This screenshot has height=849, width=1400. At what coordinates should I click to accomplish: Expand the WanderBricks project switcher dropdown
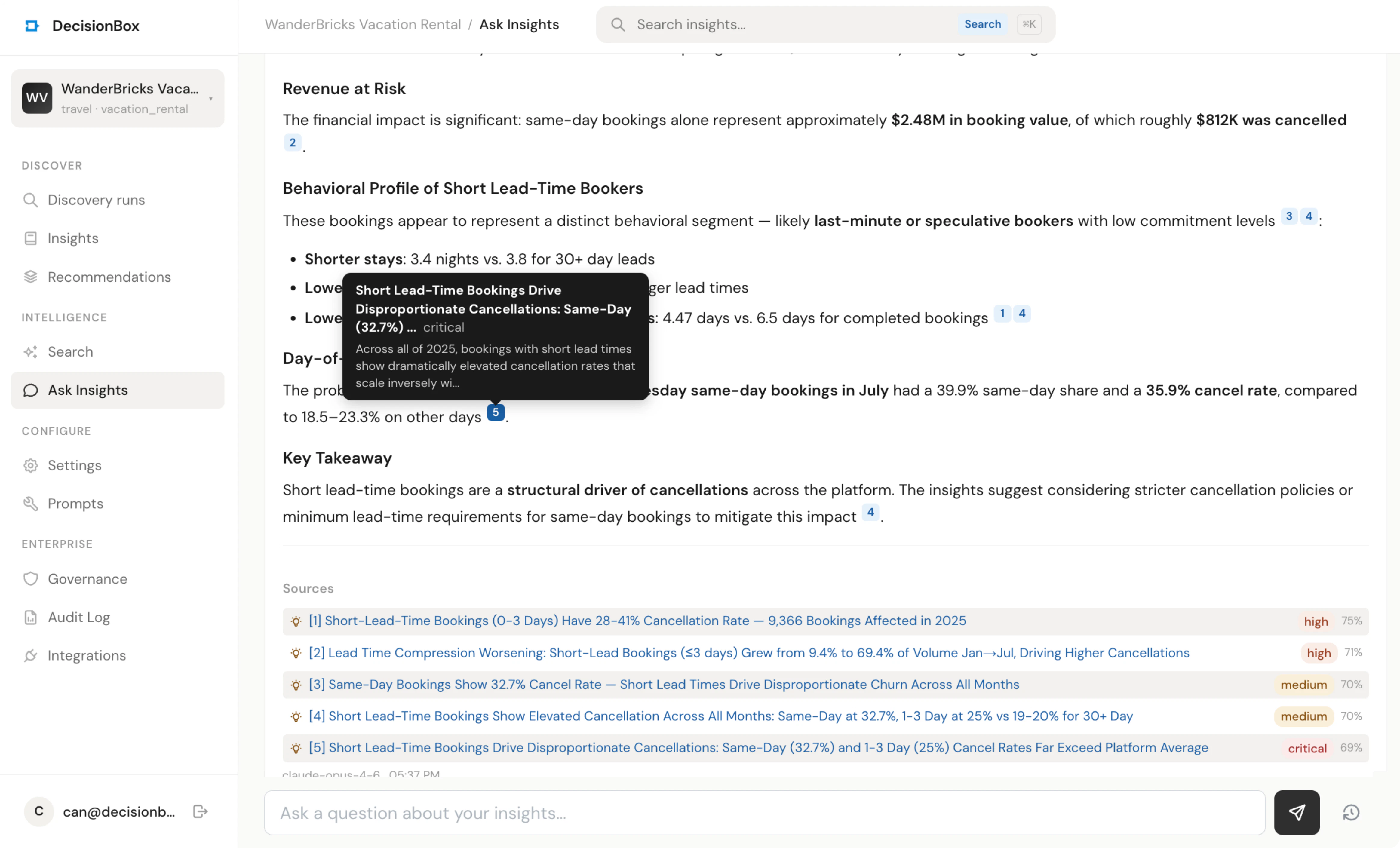click(211, 98)
